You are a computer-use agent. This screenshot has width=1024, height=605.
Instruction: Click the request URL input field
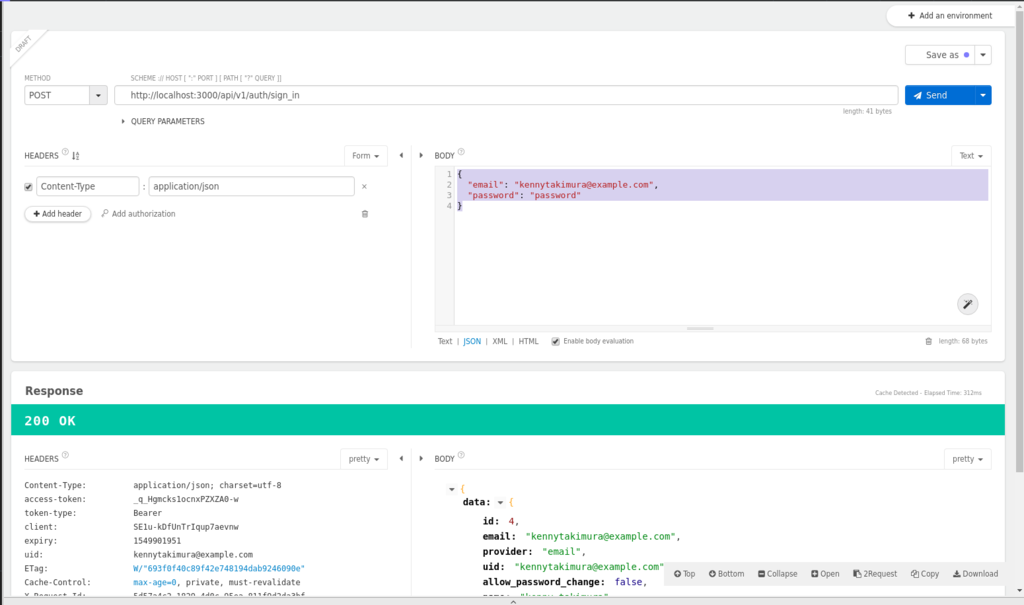click(x=506, y=95)
